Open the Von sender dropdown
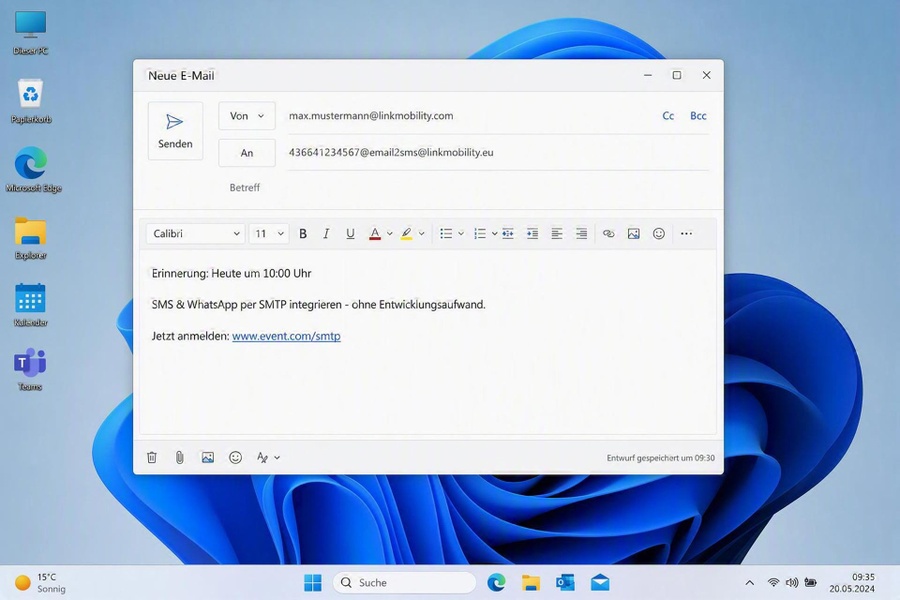 coord(247,116)
